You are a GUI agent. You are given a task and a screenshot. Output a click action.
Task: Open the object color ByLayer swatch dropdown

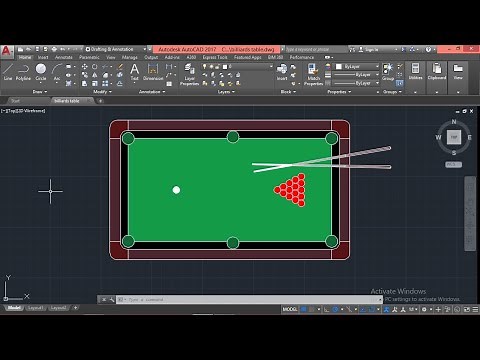pos(357,66)
